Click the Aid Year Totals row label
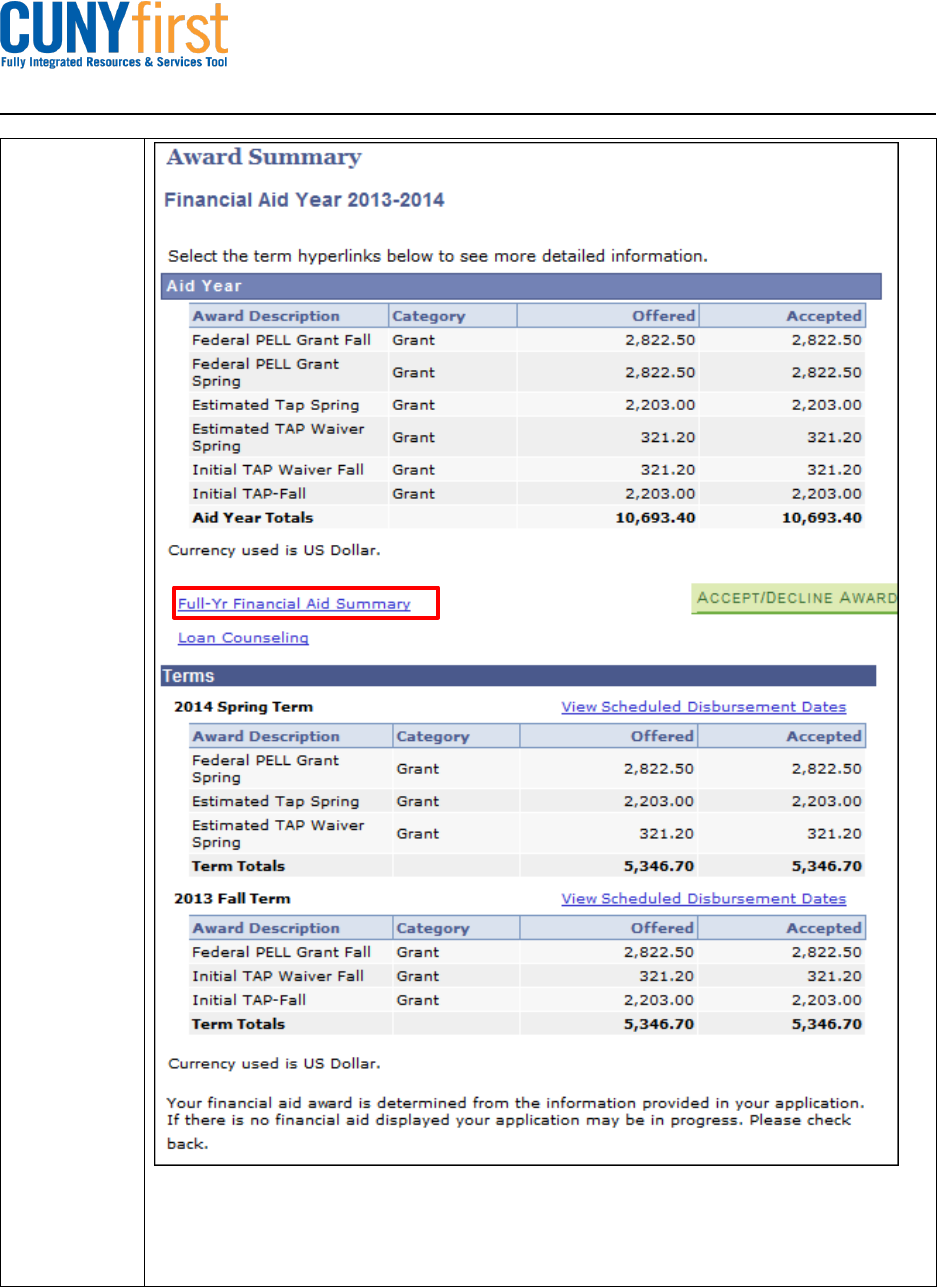 [x=253, y=518]
